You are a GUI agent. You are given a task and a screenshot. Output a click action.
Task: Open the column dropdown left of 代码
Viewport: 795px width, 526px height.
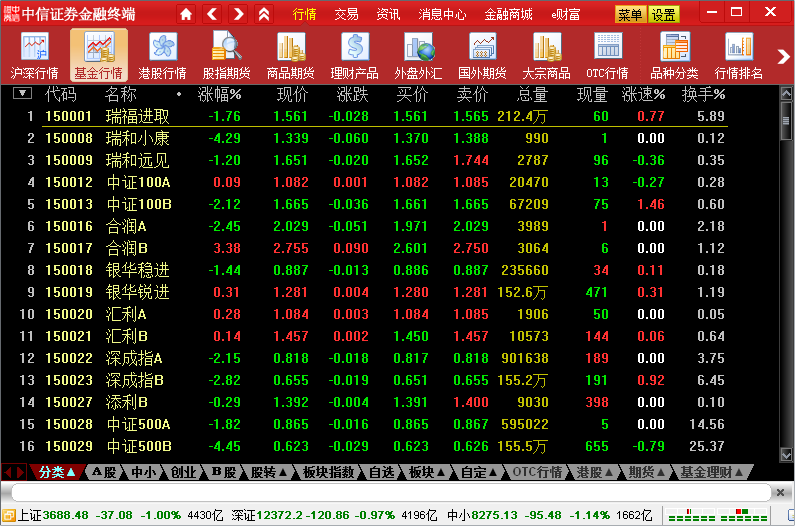22,93
